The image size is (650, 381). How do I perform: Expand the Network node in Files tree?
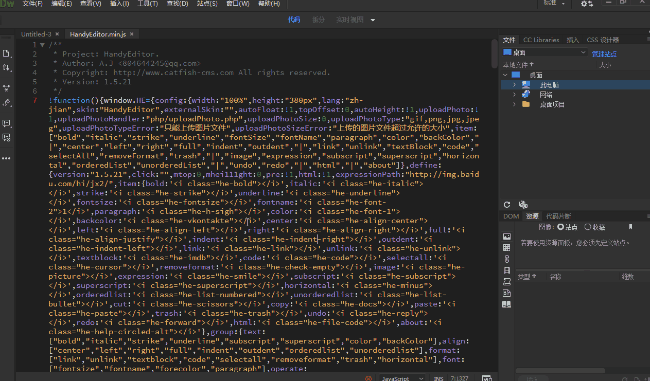(x=514, y=95)
